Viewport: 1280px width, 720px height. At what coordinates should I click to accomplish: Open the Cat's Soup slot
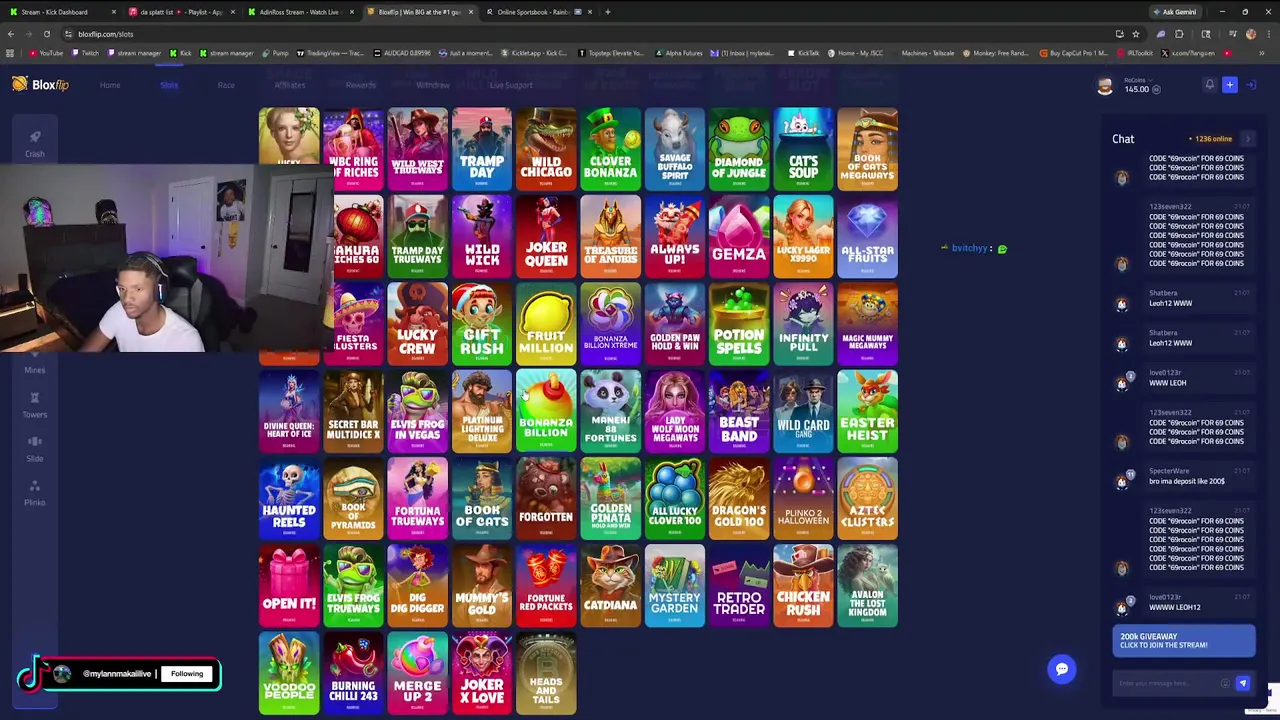click(x=803, y=148)
